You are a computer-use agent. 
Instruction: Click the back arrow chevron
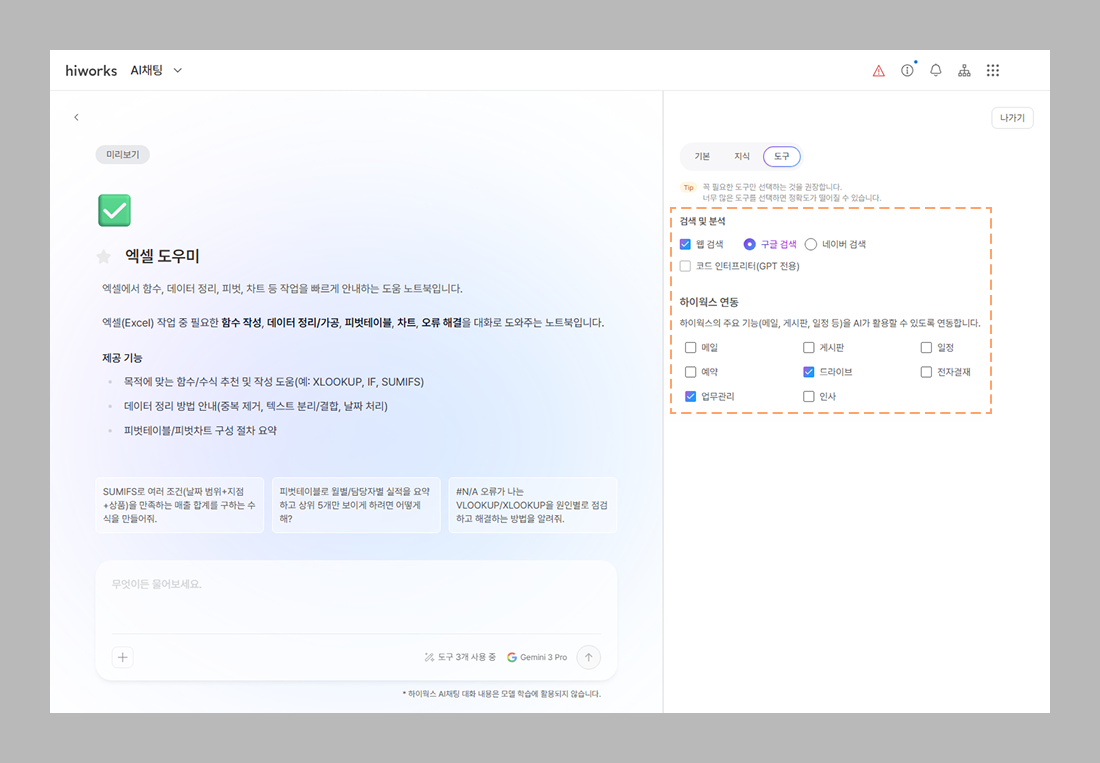click(x=76, y=118)
